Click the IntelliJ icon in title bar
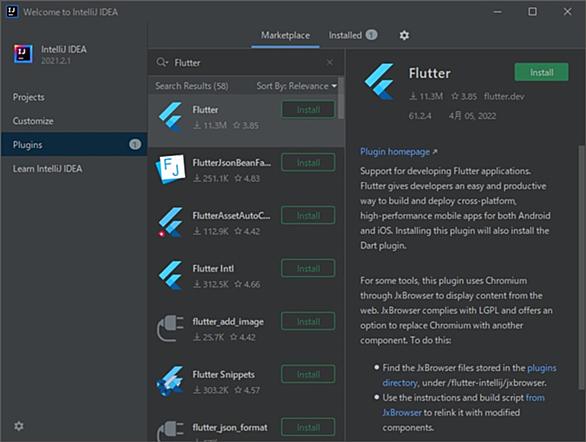Viewport: 586px width, 442px height. 12,11
